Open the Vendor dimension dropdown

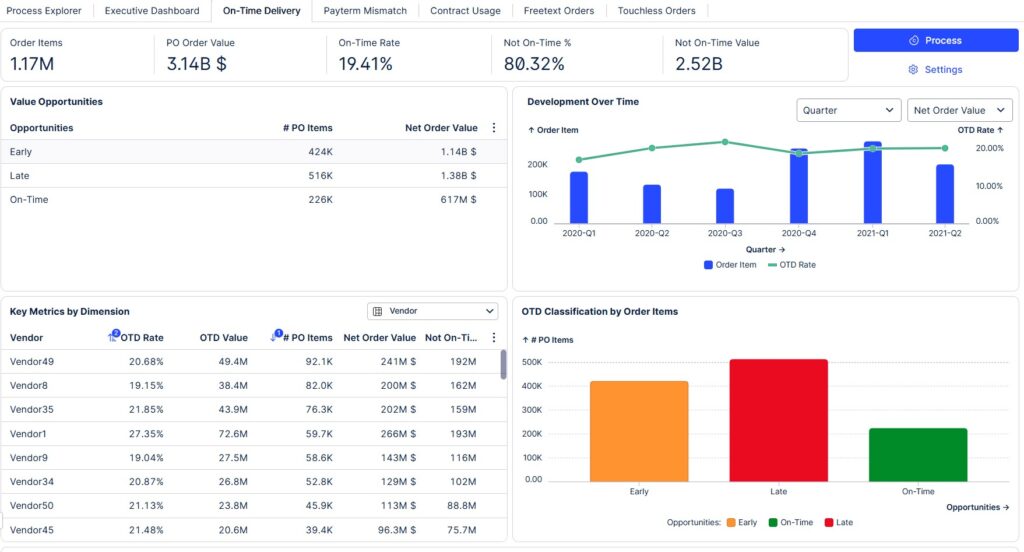[432, 311]
